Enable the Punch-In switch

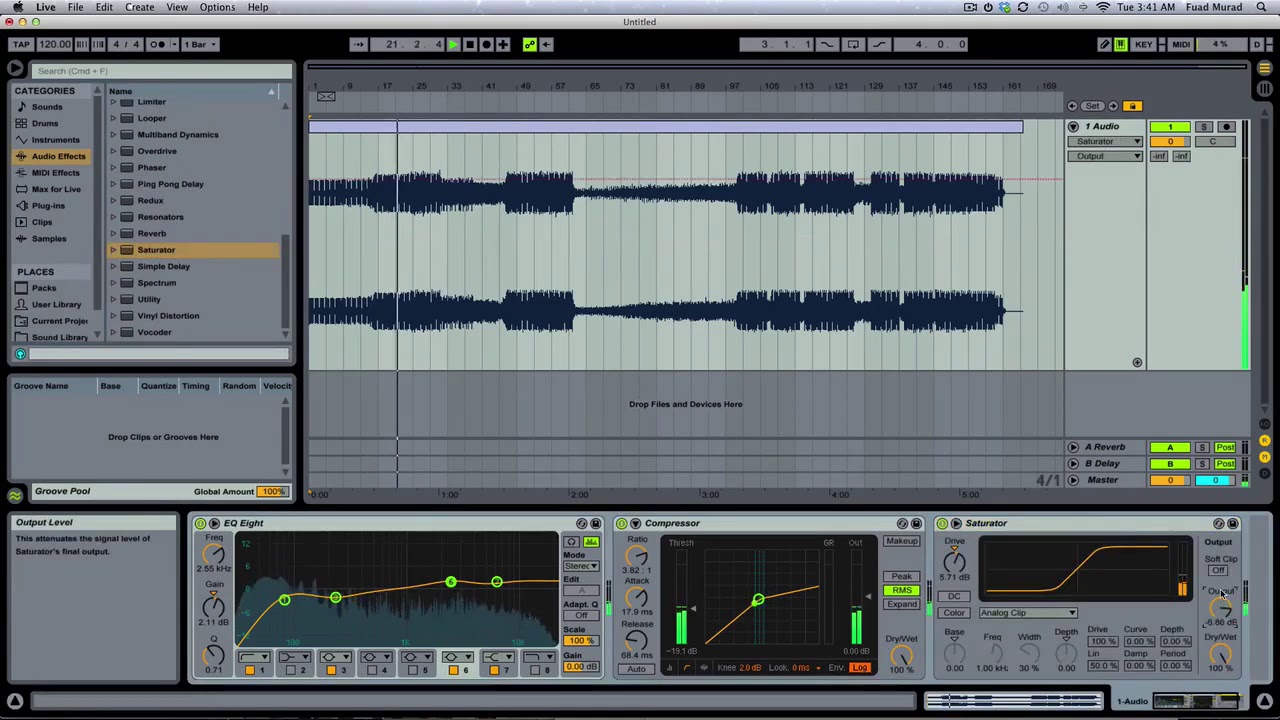[827, 44]
